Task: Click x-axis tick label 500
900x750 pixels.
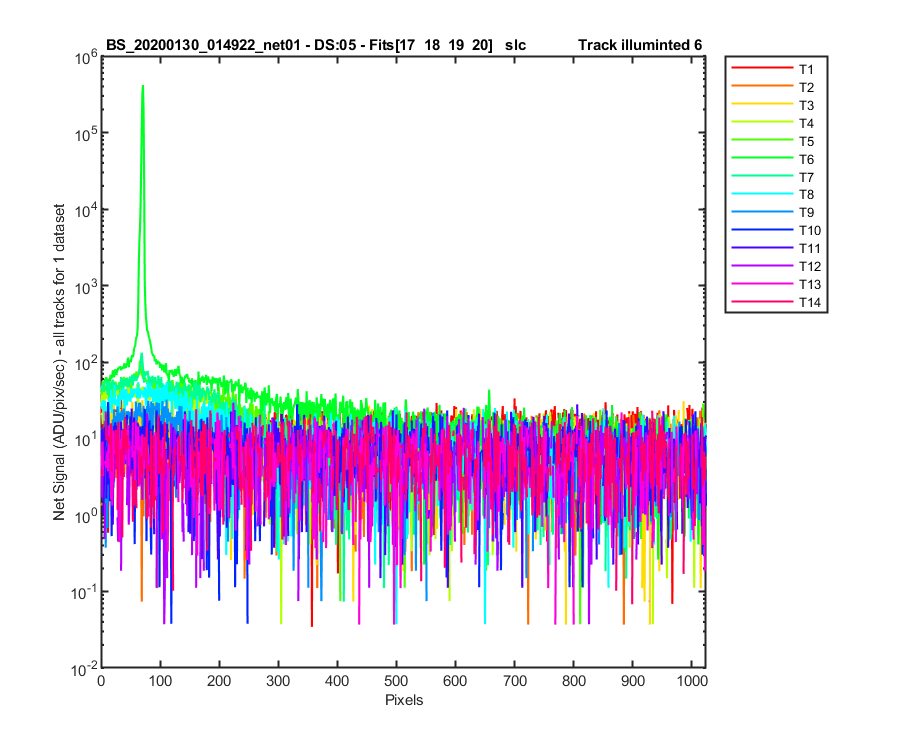Action: 396,681
